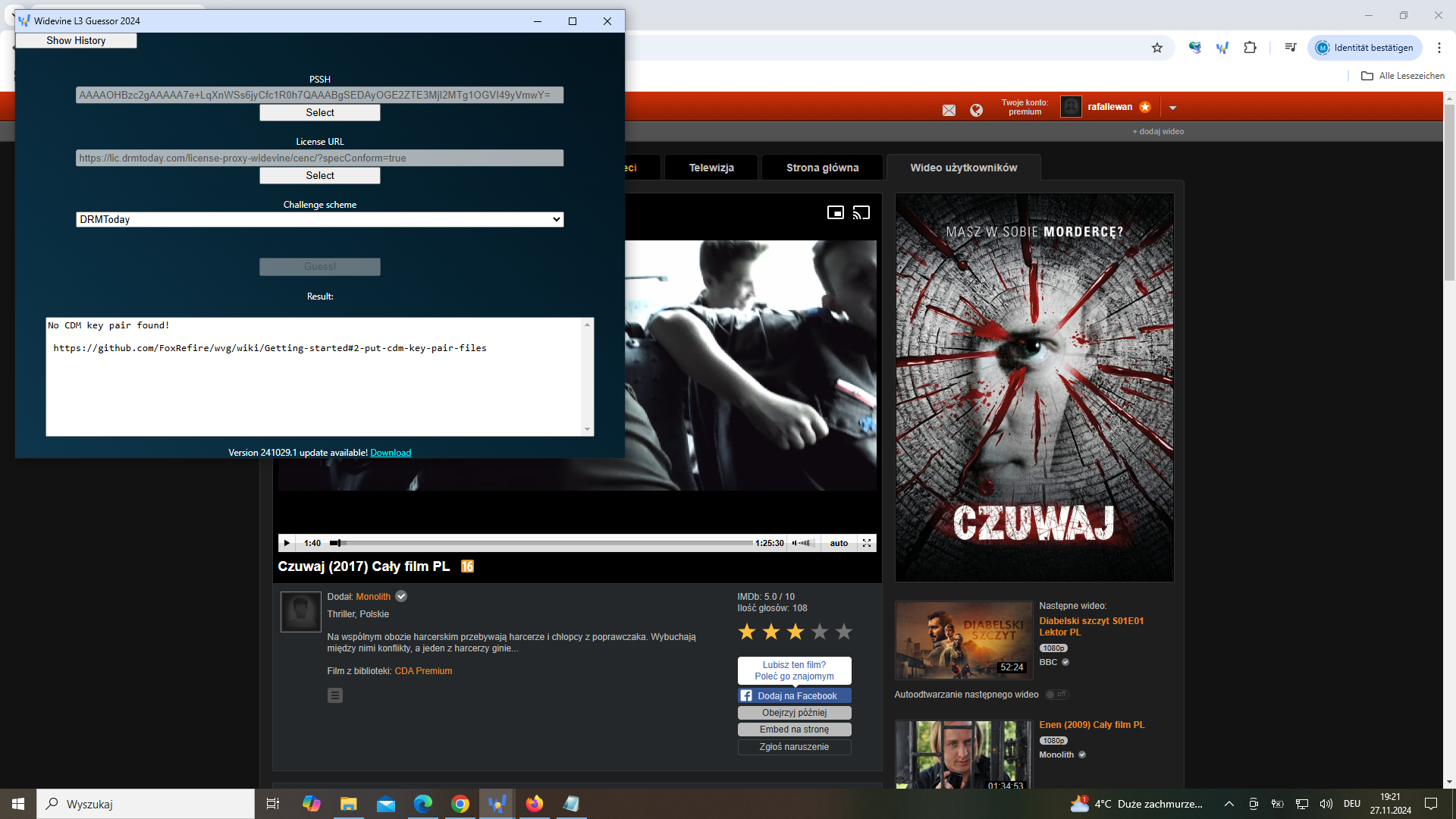Click Show History in Widevine Guessor
Viewport: 1456px width, 819px height.
click(76, 41)
